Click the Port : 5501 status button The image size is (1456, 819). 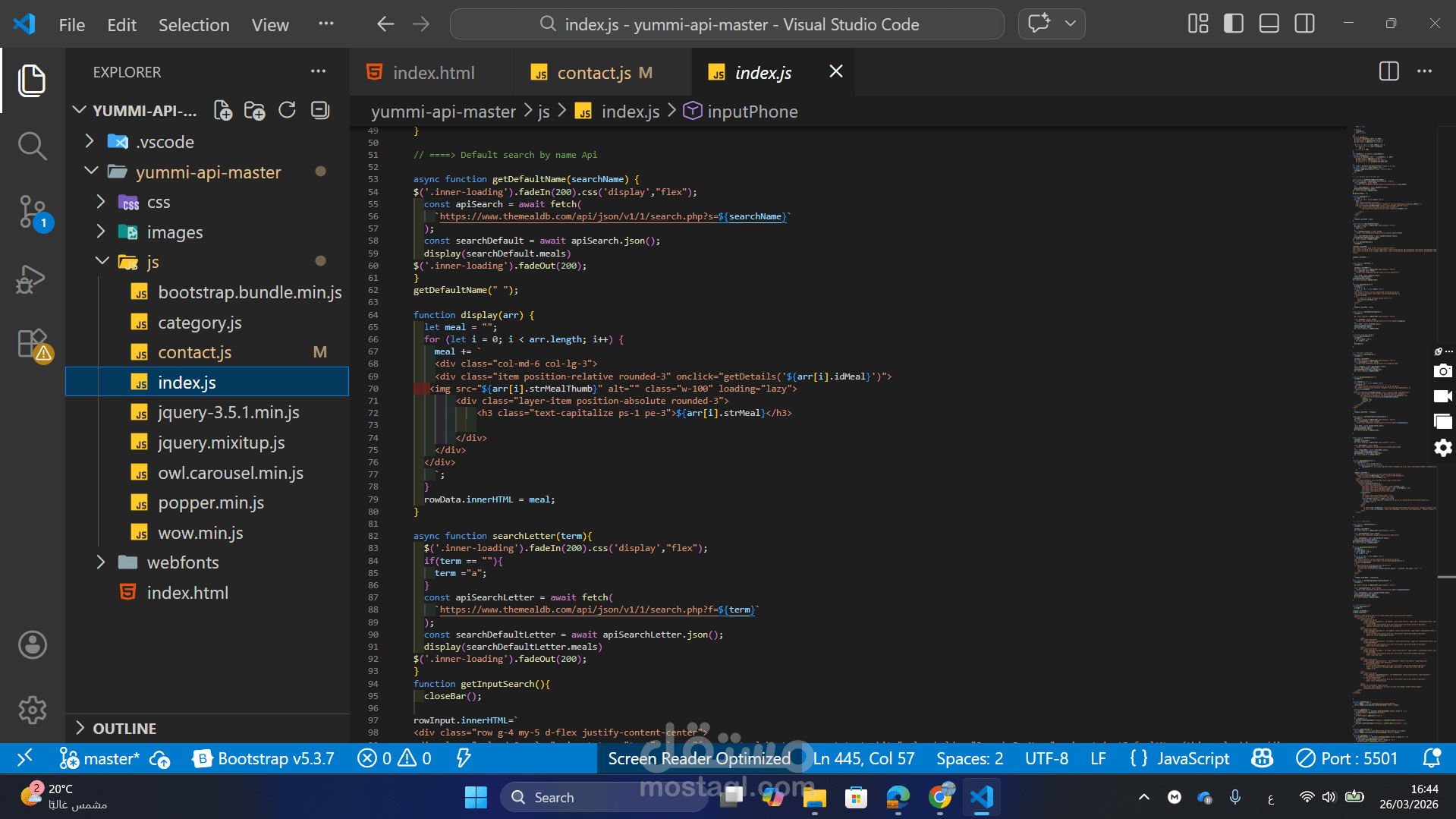click(1347, 758)
